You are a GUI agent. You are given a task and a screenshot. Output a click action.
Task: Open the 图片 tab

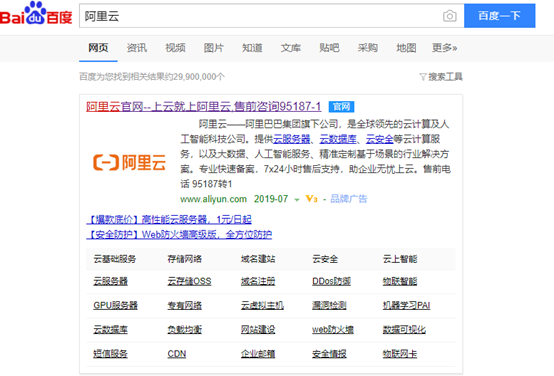click(214, 48)
